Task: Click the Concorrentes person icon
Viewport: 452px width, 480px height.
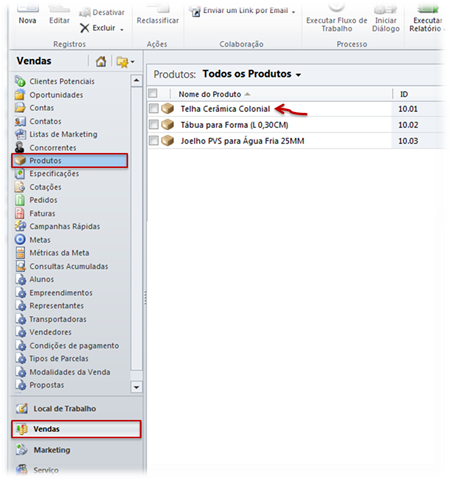Action: click(20, 147)
